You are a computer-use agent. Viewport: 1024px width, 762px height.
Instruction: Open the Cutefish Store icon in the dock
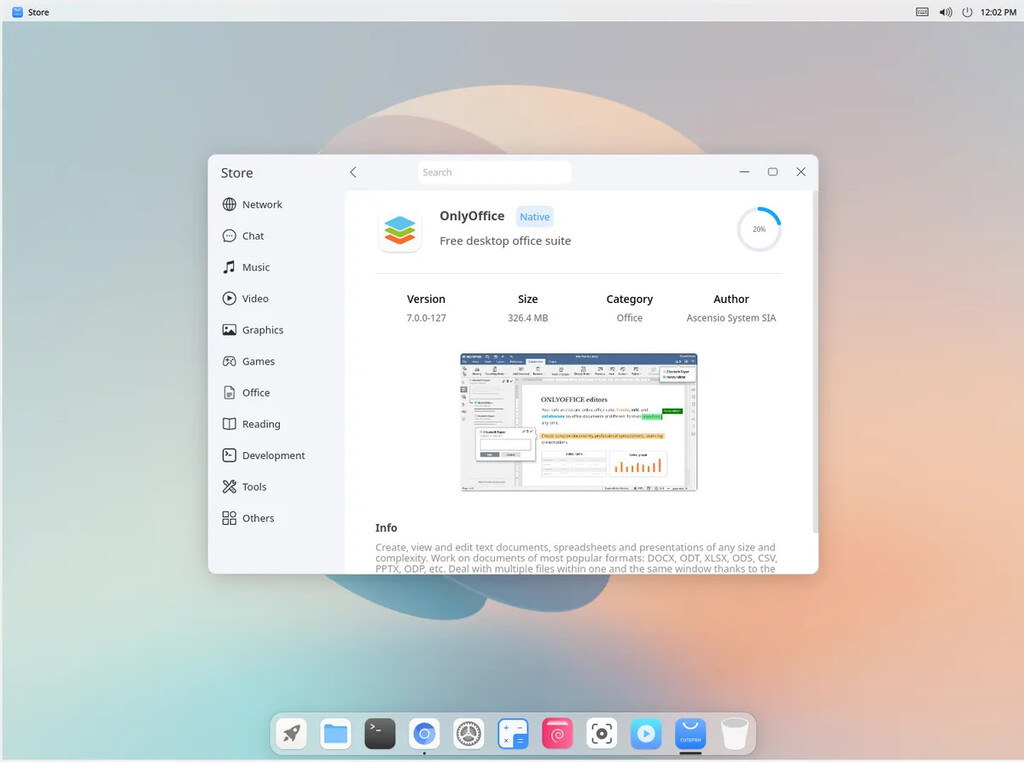690,733
